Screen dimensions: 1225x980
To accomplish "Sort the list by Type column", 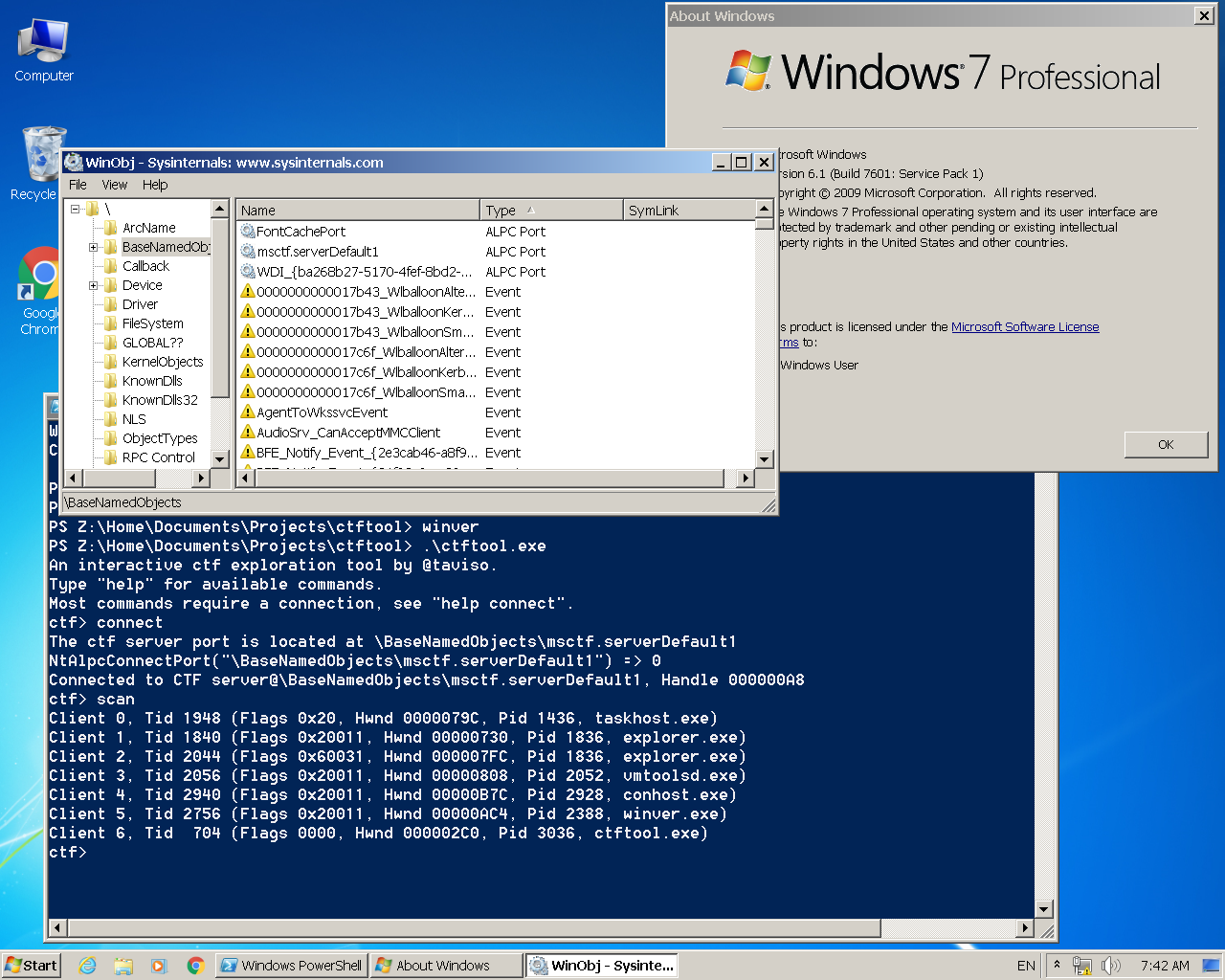I will 501,211.
